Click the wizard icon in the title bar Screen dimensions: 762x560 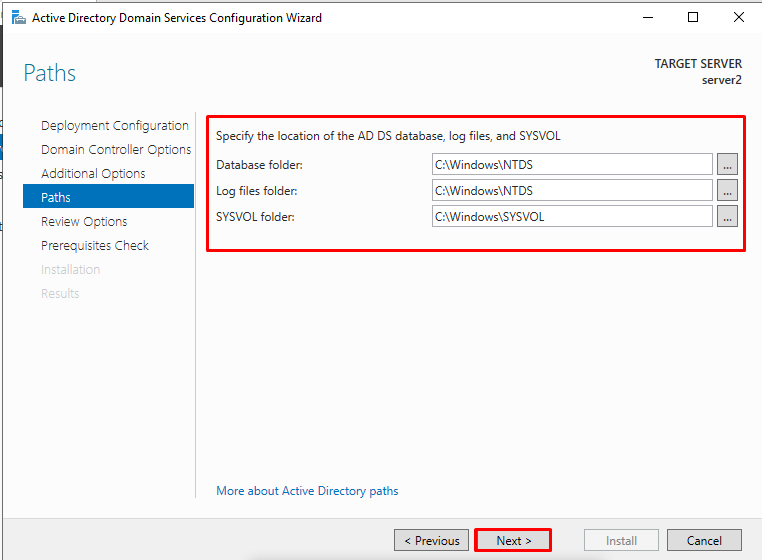point(18,18)
